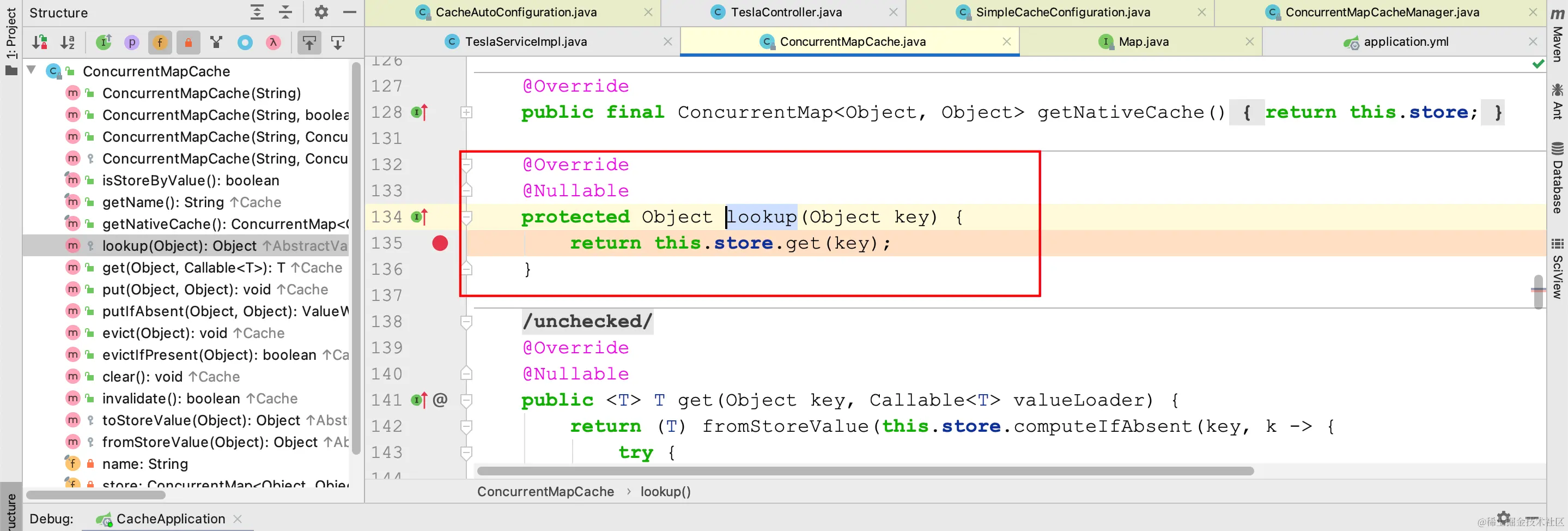Viewport: 1568px width, 531px height.
Task: Close the Map.java tab
Action: point(1250,41)
